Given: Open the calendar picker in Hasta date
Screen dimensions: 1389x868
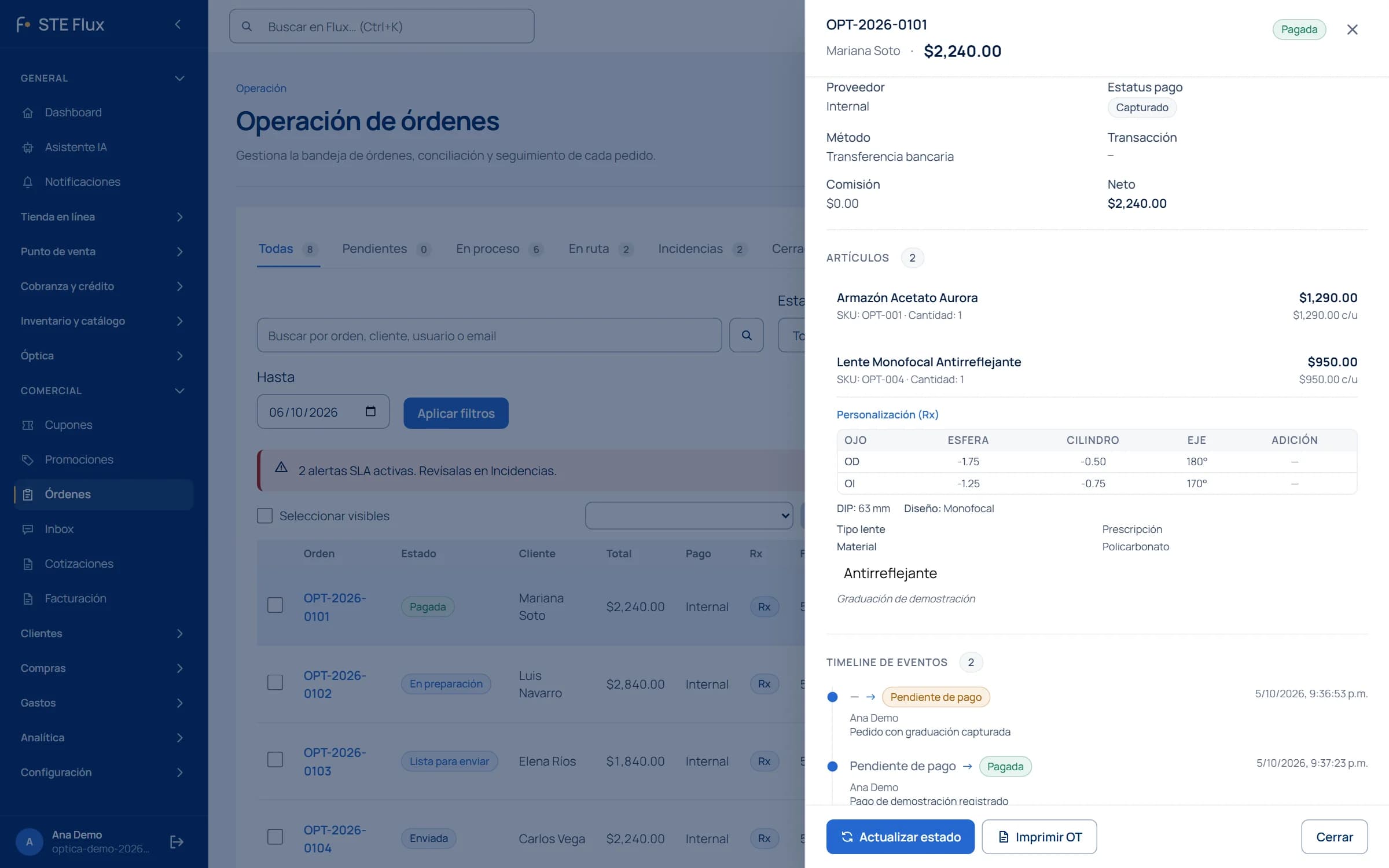Looking at the screenshot, I should (370, 411).
